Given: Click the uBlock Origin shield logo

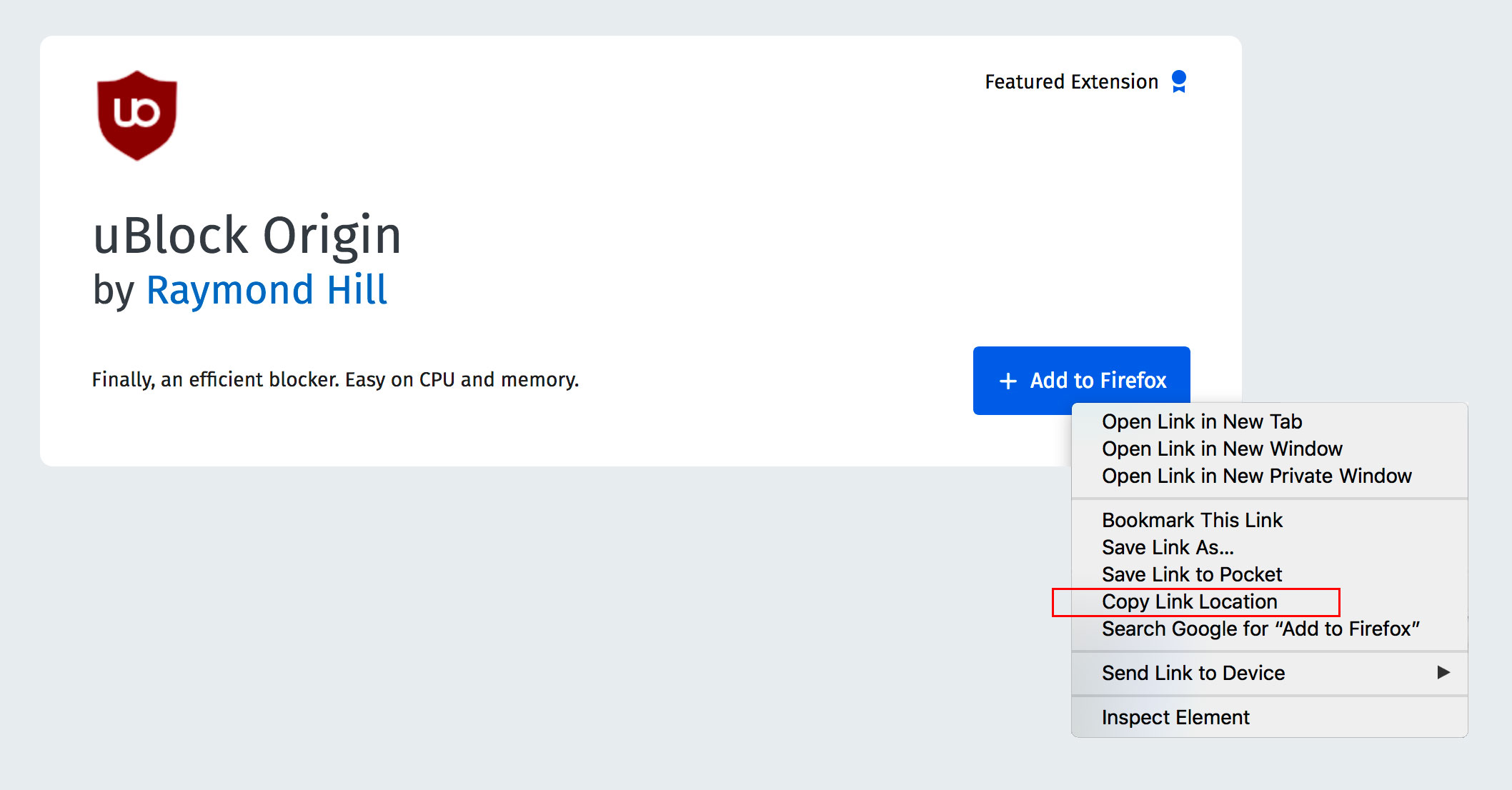Looking at the screenshot, I should pyautogui.click(x=136, y=115).
